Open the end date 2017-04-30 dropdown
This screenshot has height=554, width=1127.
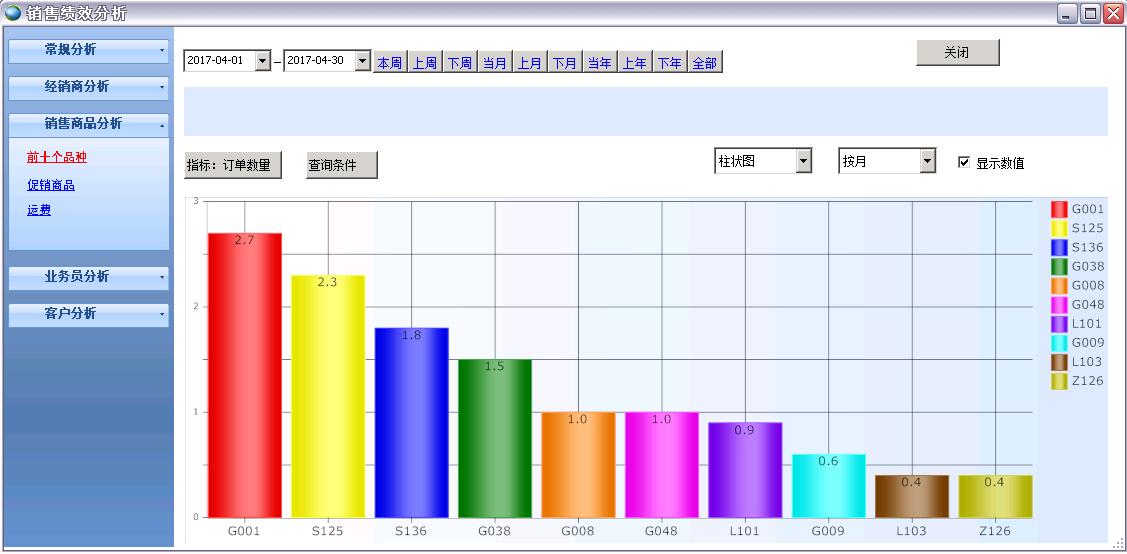tap(362, 61)
